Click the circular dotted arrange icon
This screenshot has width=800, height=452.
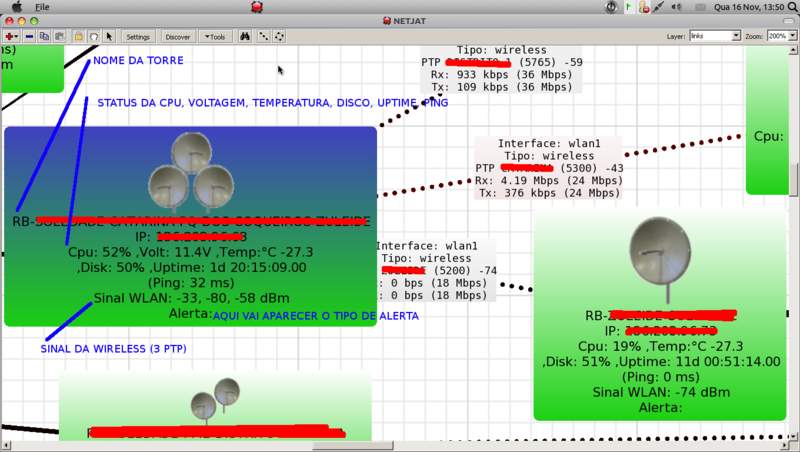pos(280,36)
